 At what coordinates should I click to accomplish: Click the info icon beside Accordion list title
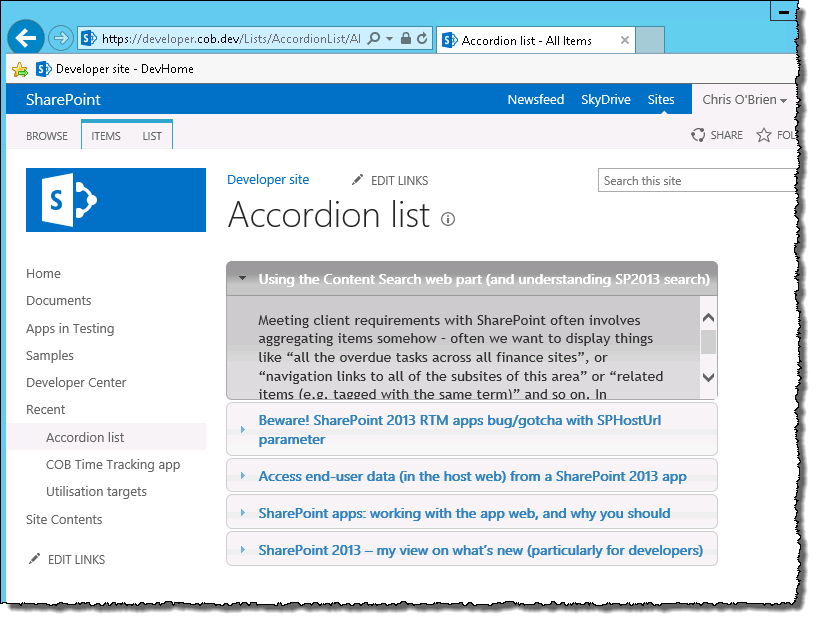coord(448,219)
